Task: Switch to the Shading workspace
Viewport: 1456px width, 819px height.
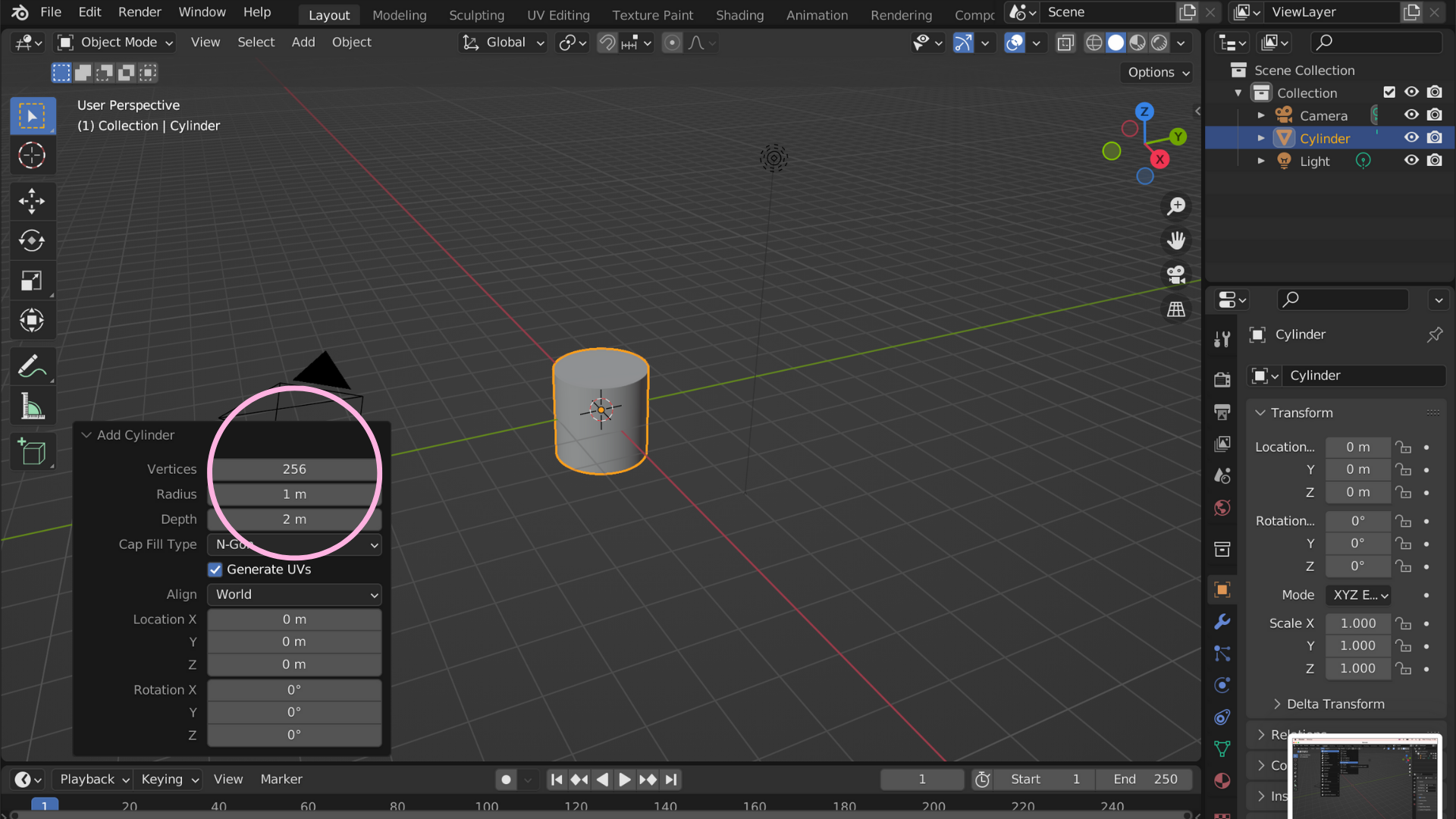Action: pyautogui.click(x=739, y=14)
